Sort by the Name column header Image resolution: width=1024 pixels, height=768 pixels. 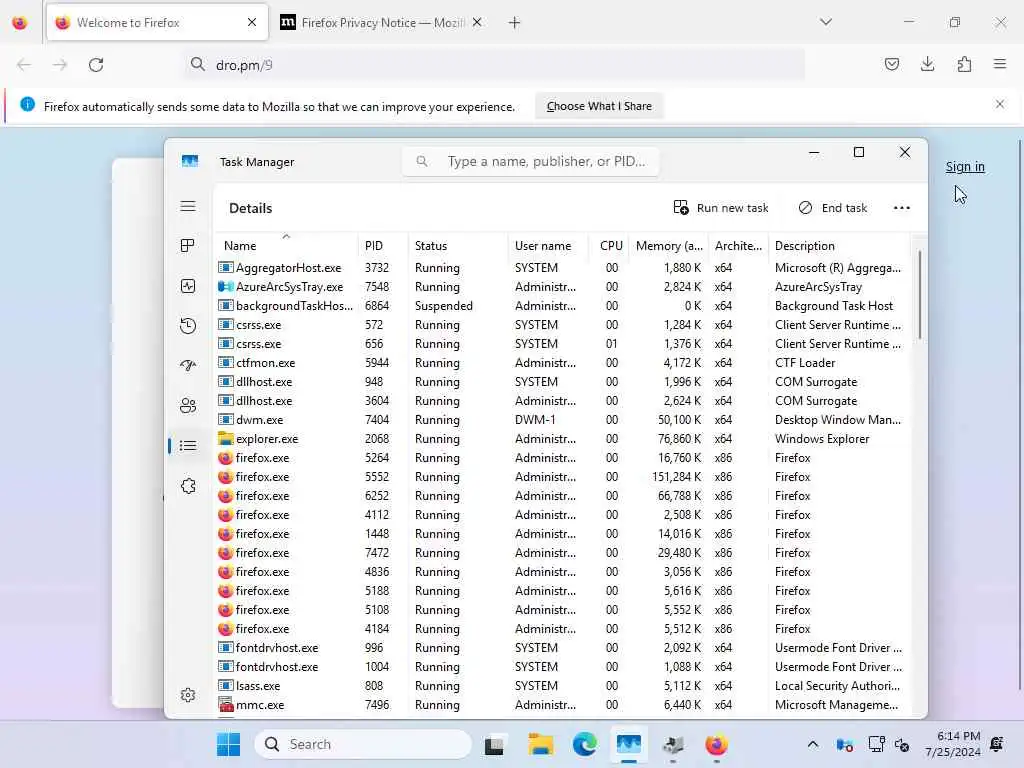285,246
